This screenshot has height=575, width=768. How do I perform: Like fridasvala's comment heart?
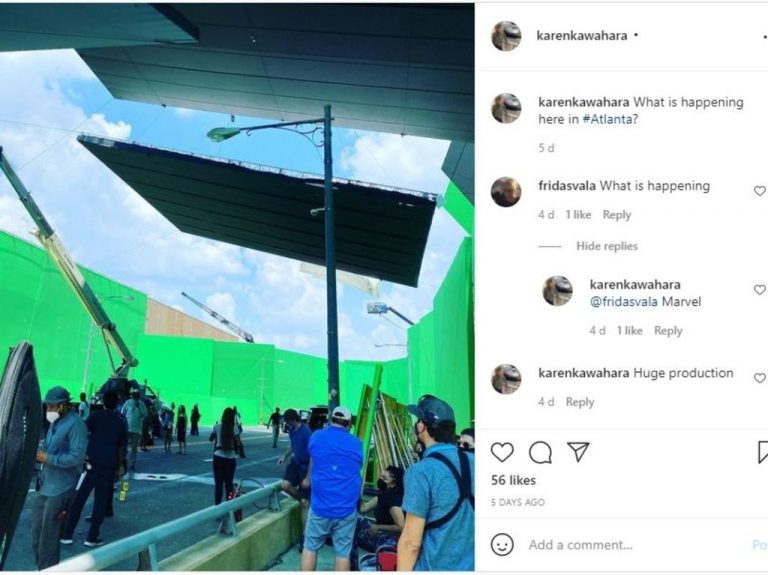pos(760,191)
